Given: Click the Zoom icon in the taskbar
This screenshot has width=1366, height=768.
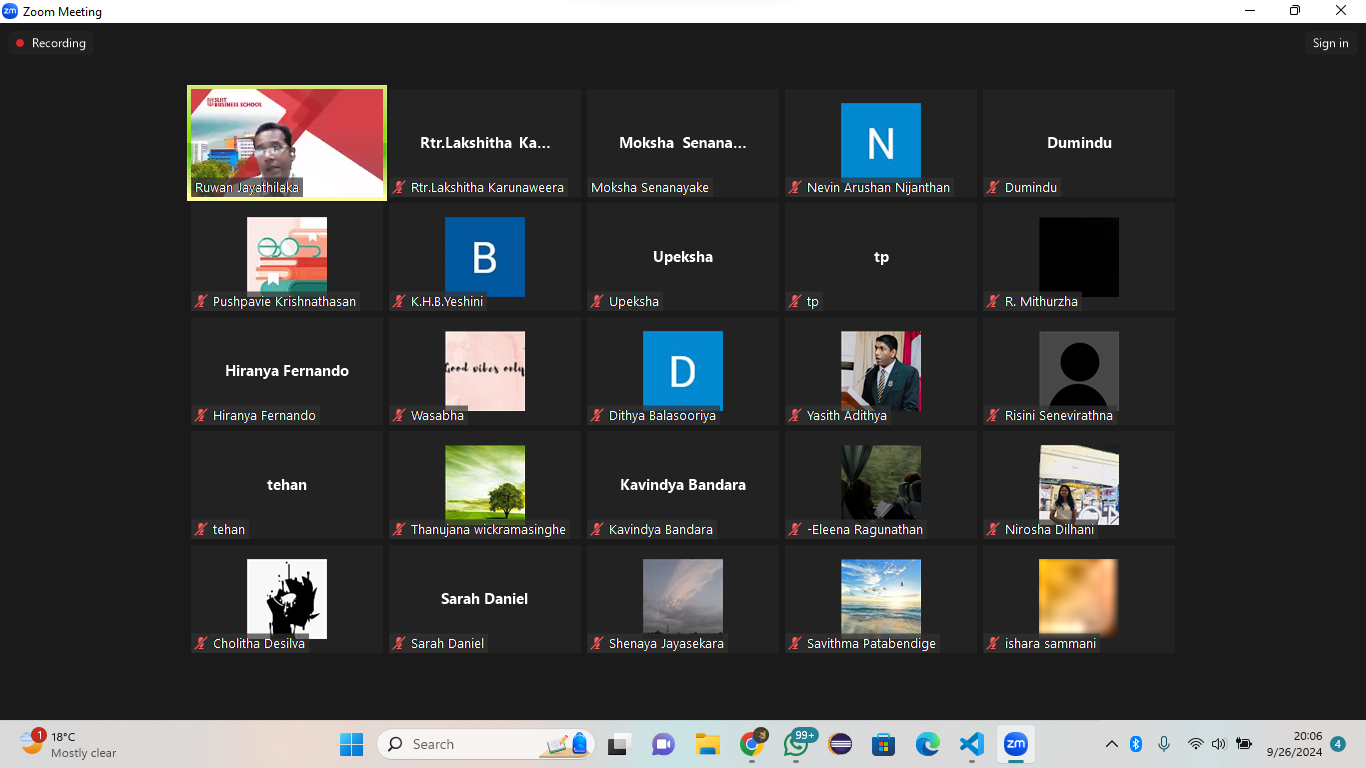Looking at the screenshot, I should 1015,744.
